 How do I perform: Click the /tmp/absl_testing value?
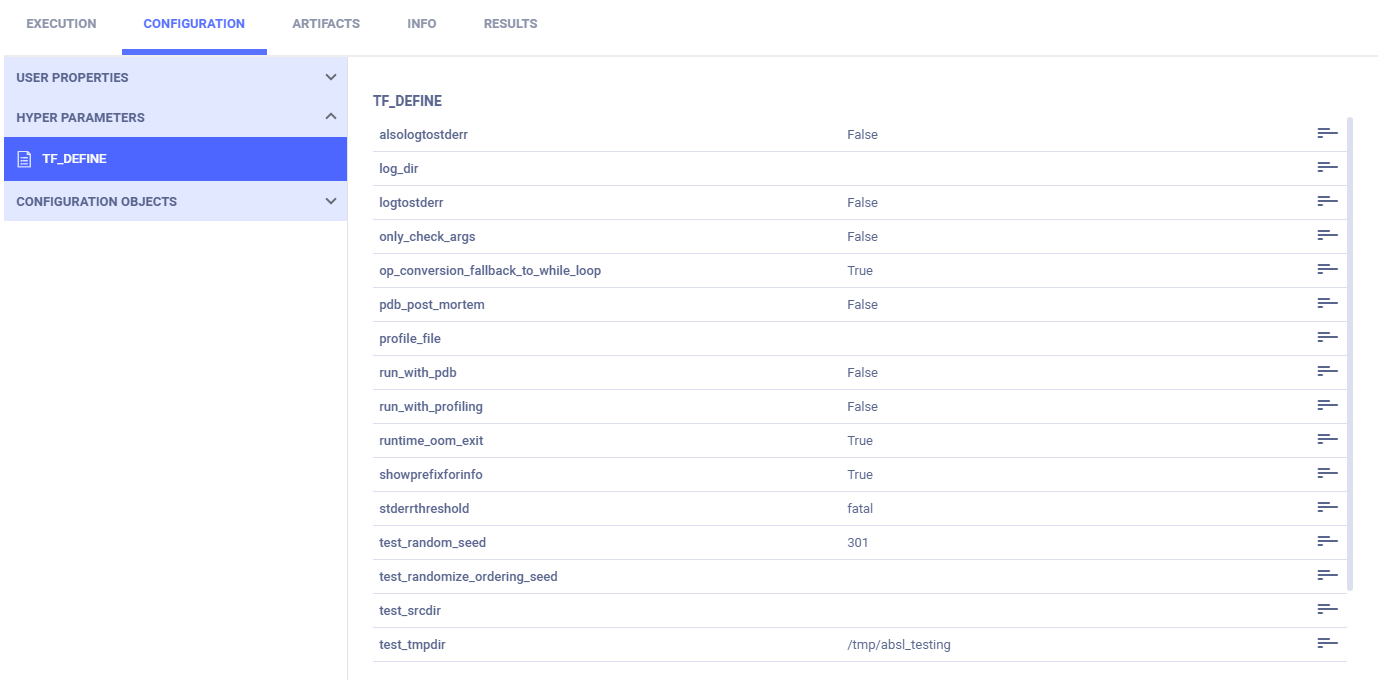(x=898, y=645)
